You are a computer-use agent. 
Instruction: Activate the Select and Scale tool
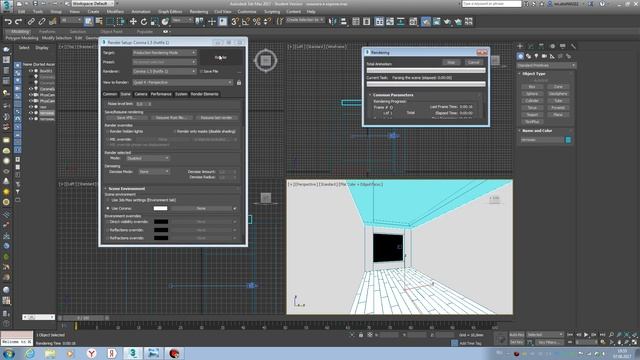154,22
